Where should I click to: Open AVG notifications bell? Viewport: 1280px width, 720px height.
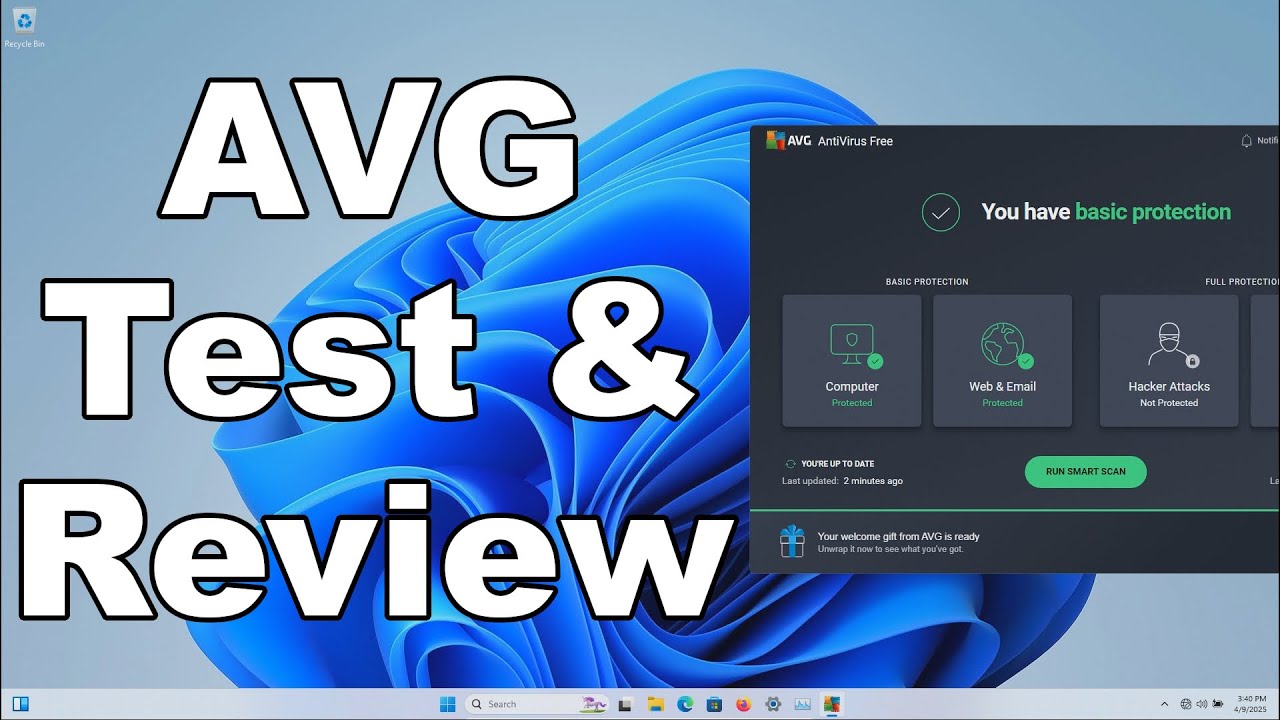pos(1246,141)
